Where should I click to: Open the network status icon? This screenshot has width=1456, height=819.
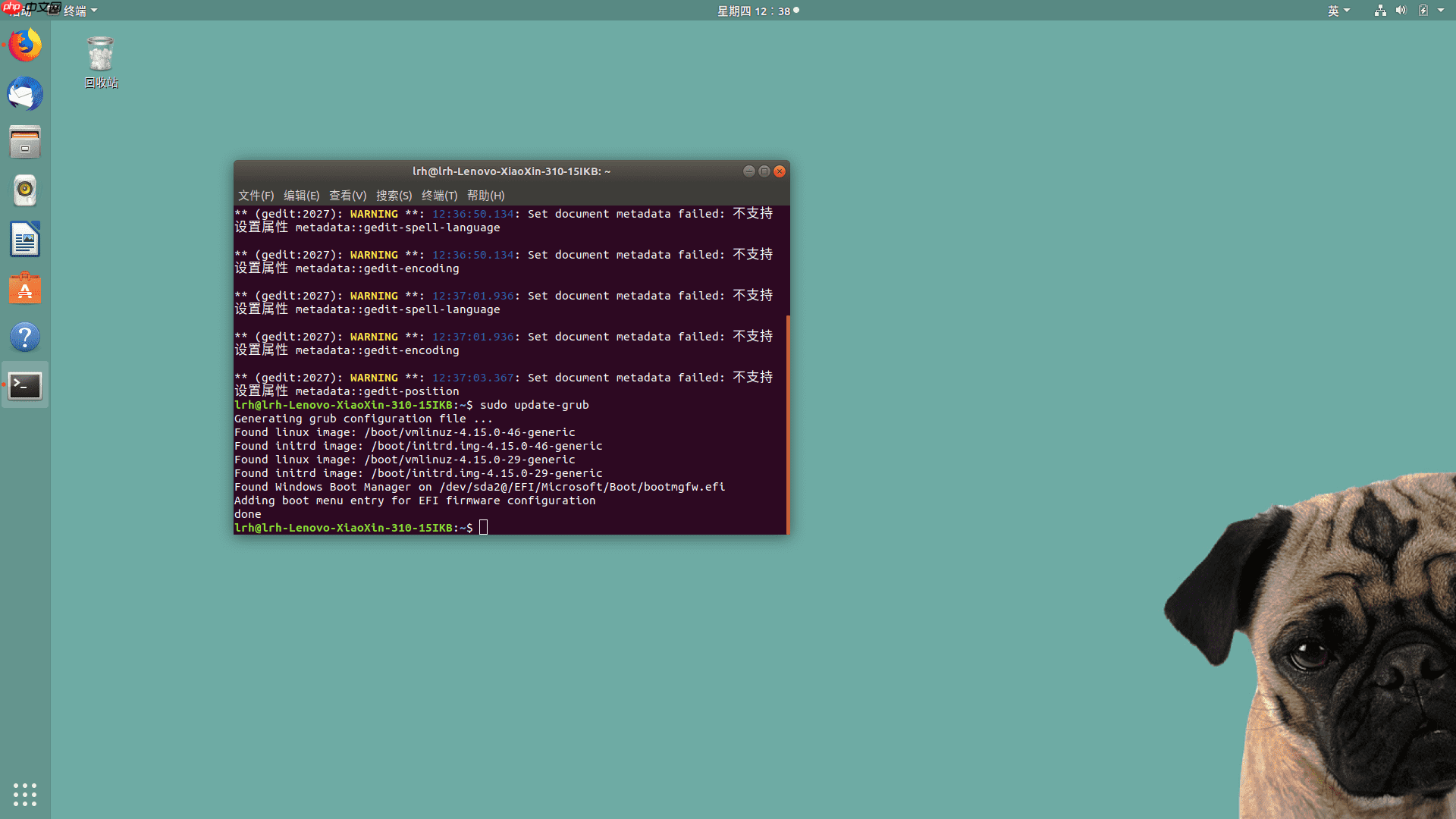[1380, 11]
